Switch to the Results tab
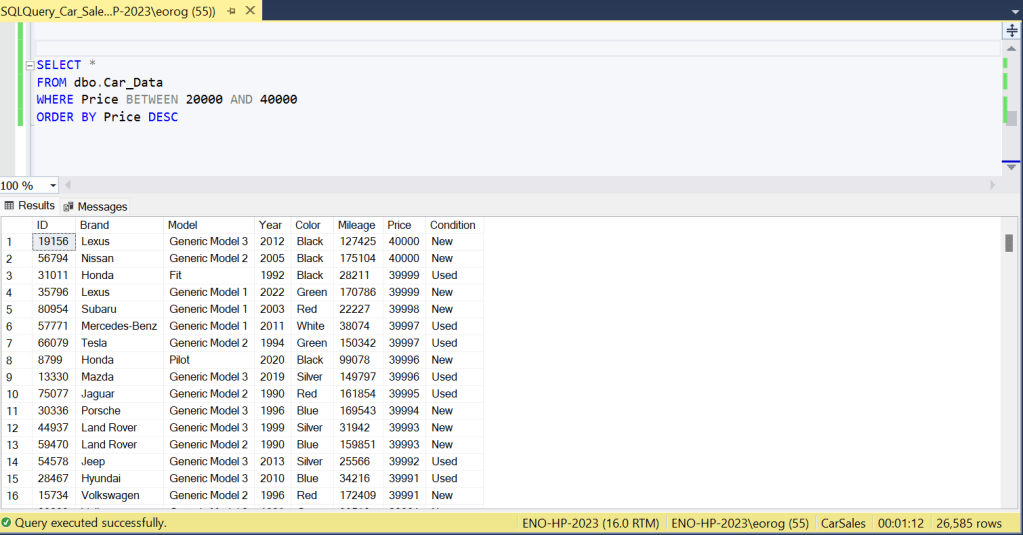This screenshot has width=1023, height=535. point(36,206)
